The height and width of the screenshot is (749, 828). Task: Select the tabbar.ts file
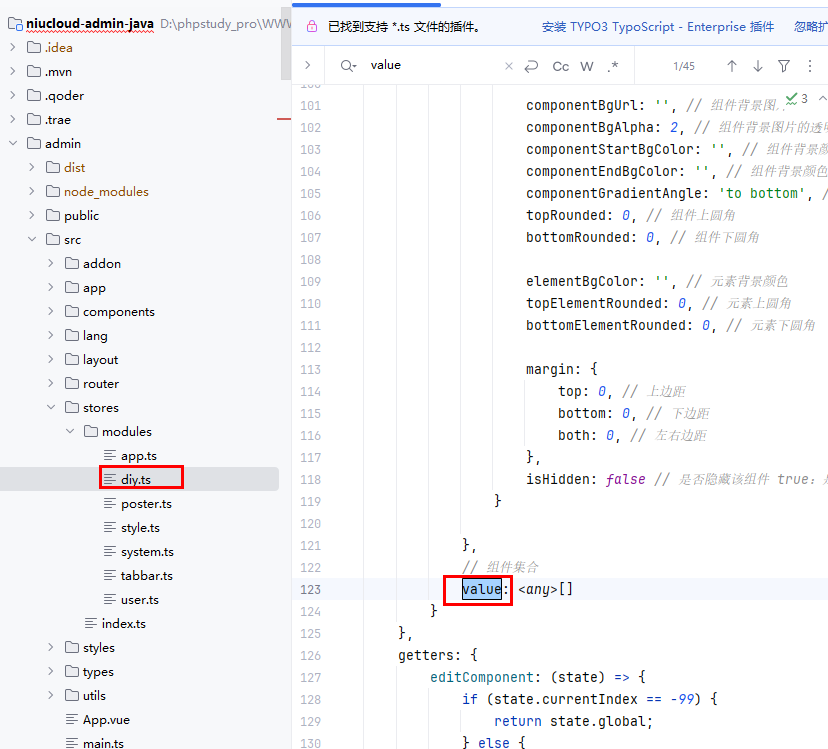coord(146,576)
